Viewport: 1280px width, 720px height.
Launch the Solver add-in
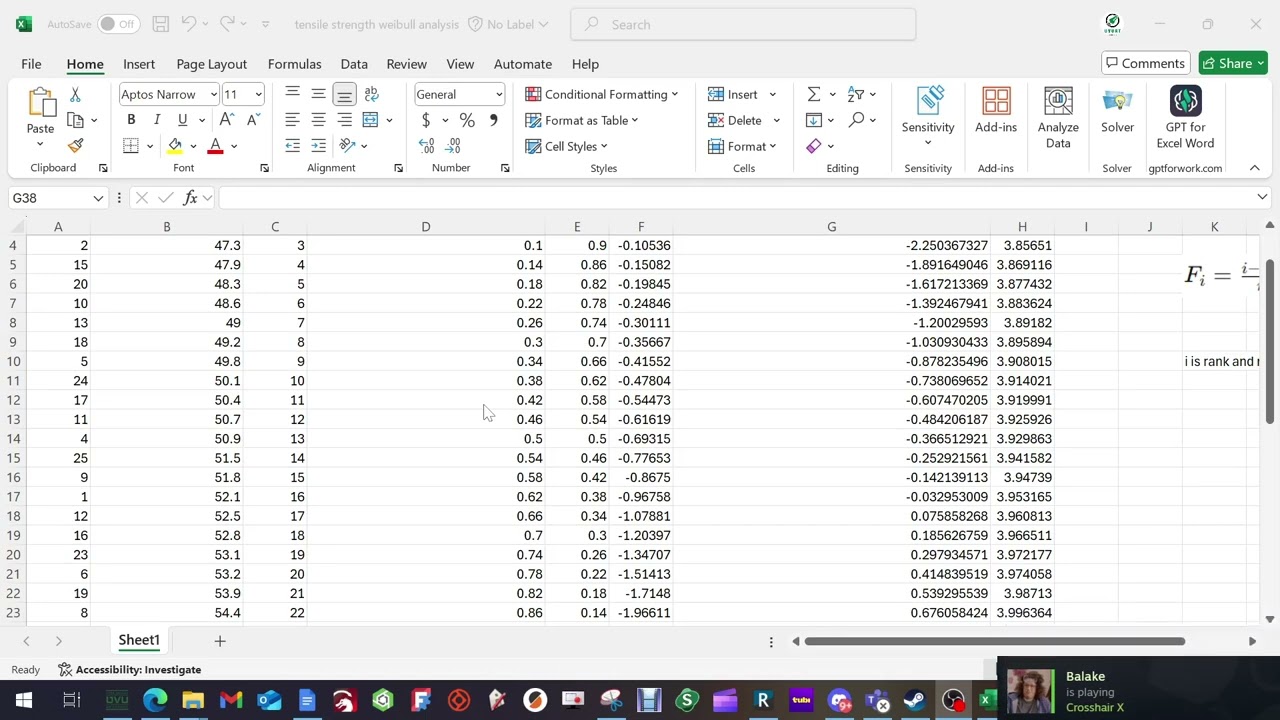pyautogui.click(x=1117, y=110)
